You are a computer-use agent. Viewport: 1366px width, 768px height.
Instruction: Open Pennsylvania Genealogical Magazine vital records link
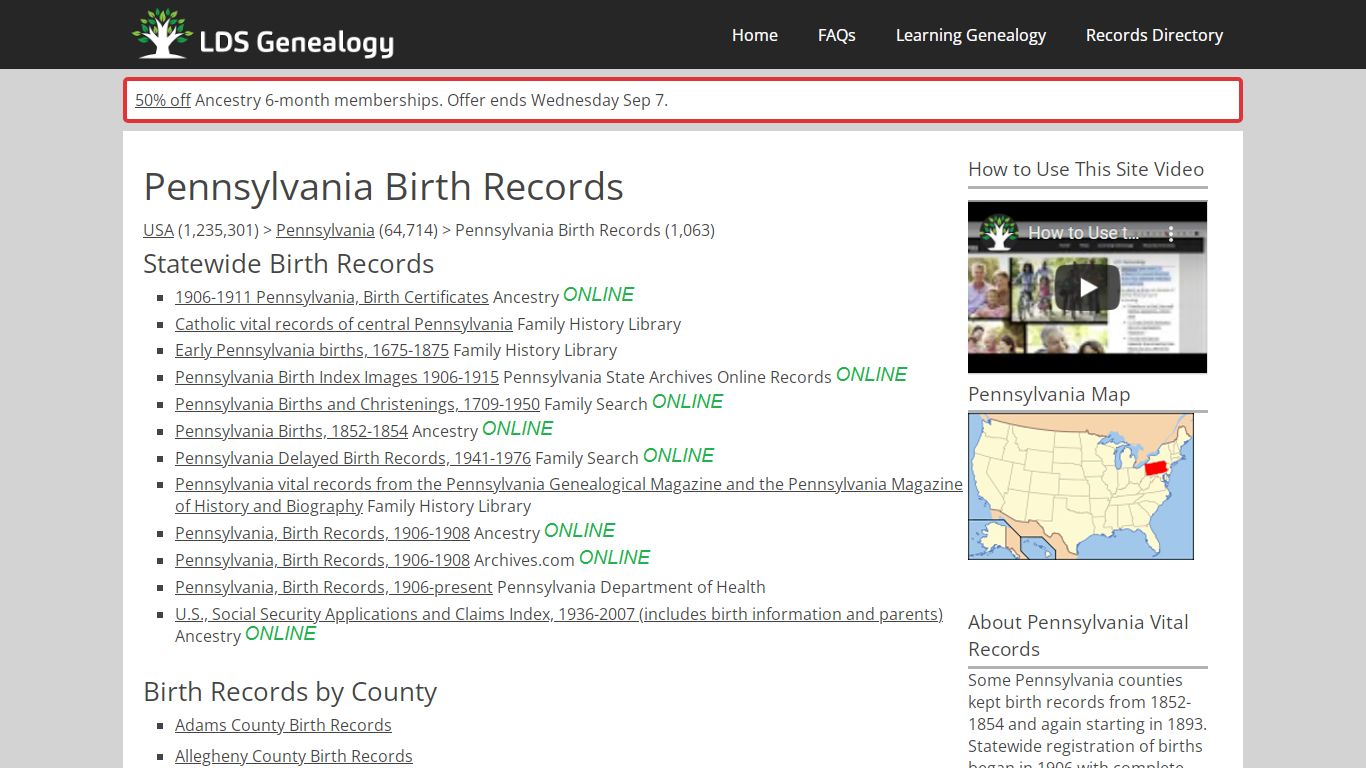tap(569, 495)
